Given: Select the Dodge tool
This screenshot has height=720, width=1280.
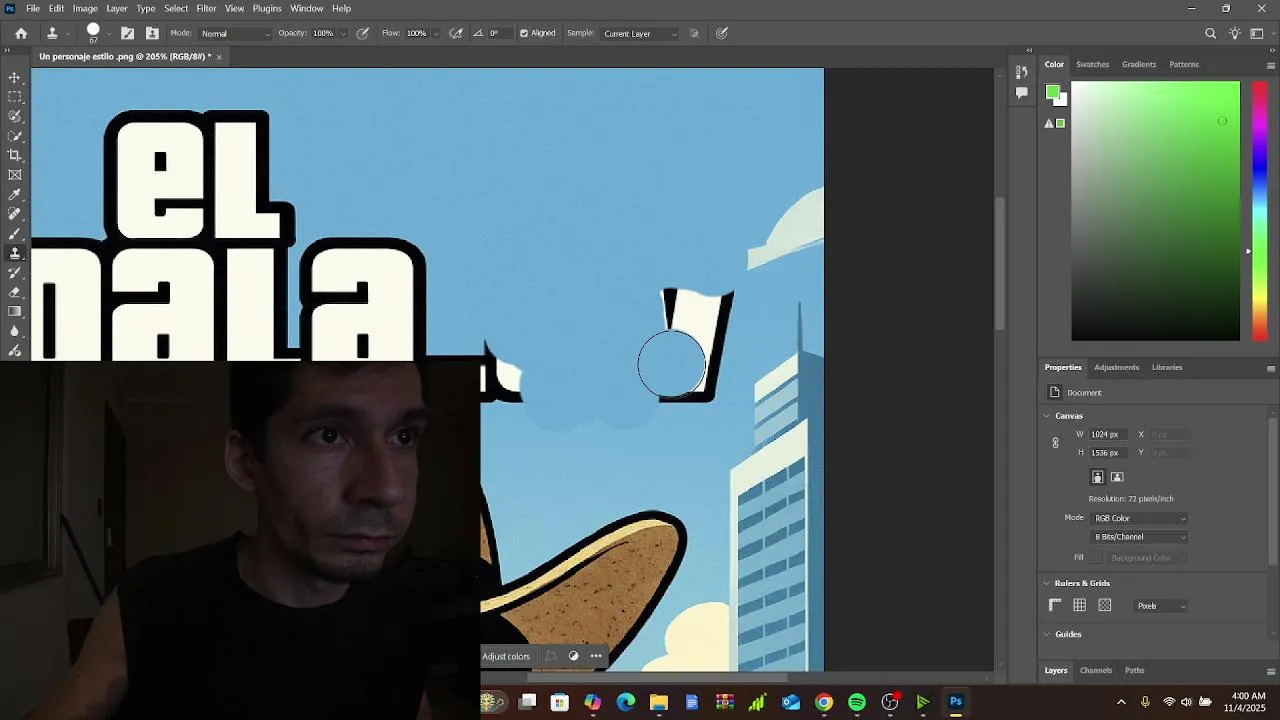Looking at the screenshot, I should point(15,350).
